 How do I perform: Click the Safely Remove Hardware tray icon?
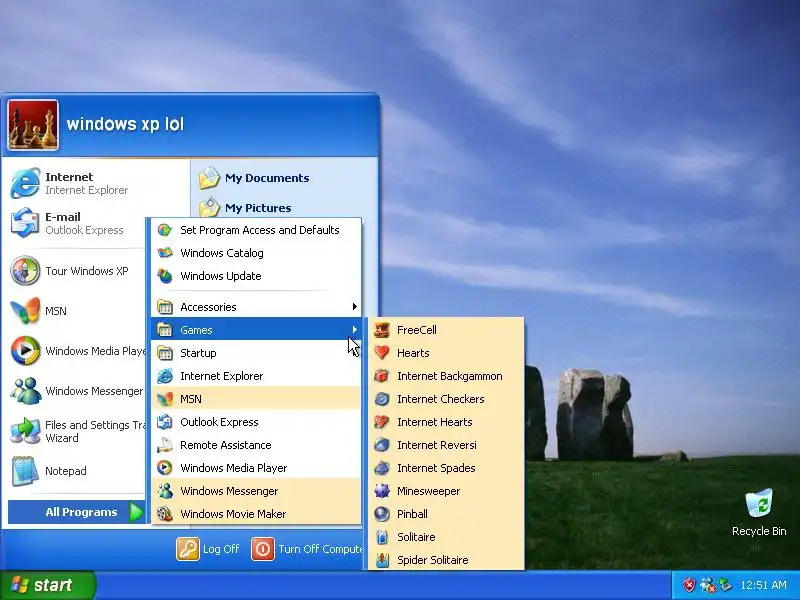724,585
